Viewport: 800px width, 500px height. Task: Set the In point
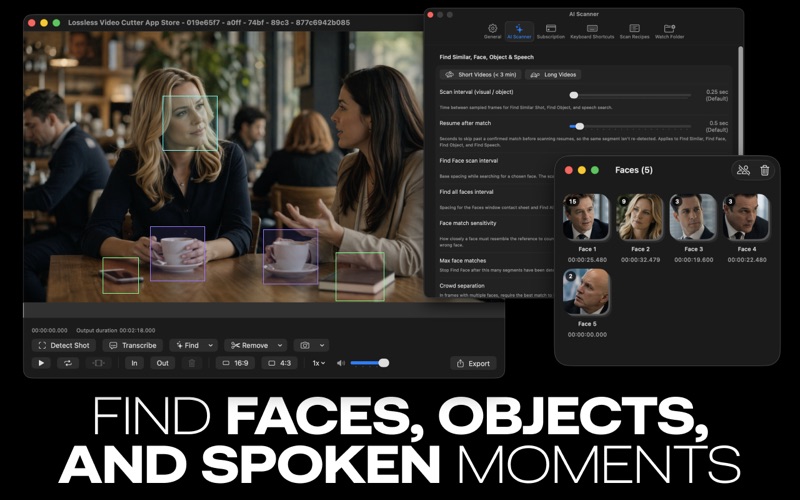[x=134, y=363]
